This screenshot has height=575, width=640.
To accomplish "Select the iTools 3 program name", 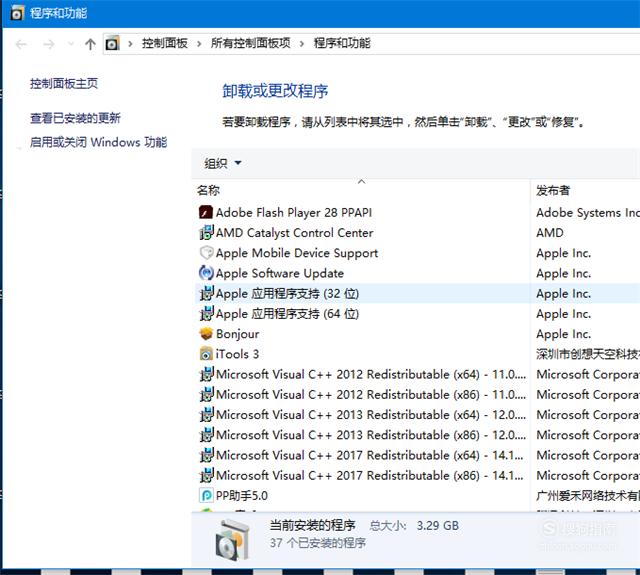I will click(237, 354).
